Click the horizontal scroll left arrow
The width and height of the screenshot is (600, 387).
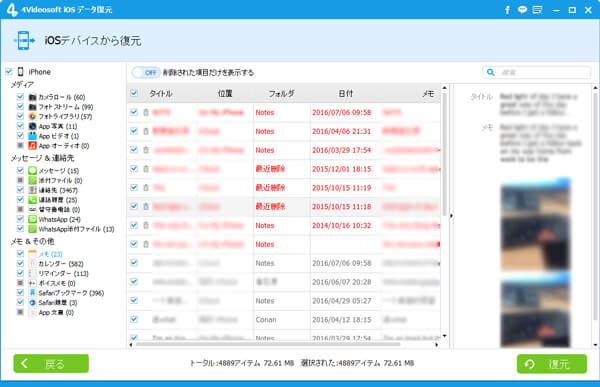131,345
